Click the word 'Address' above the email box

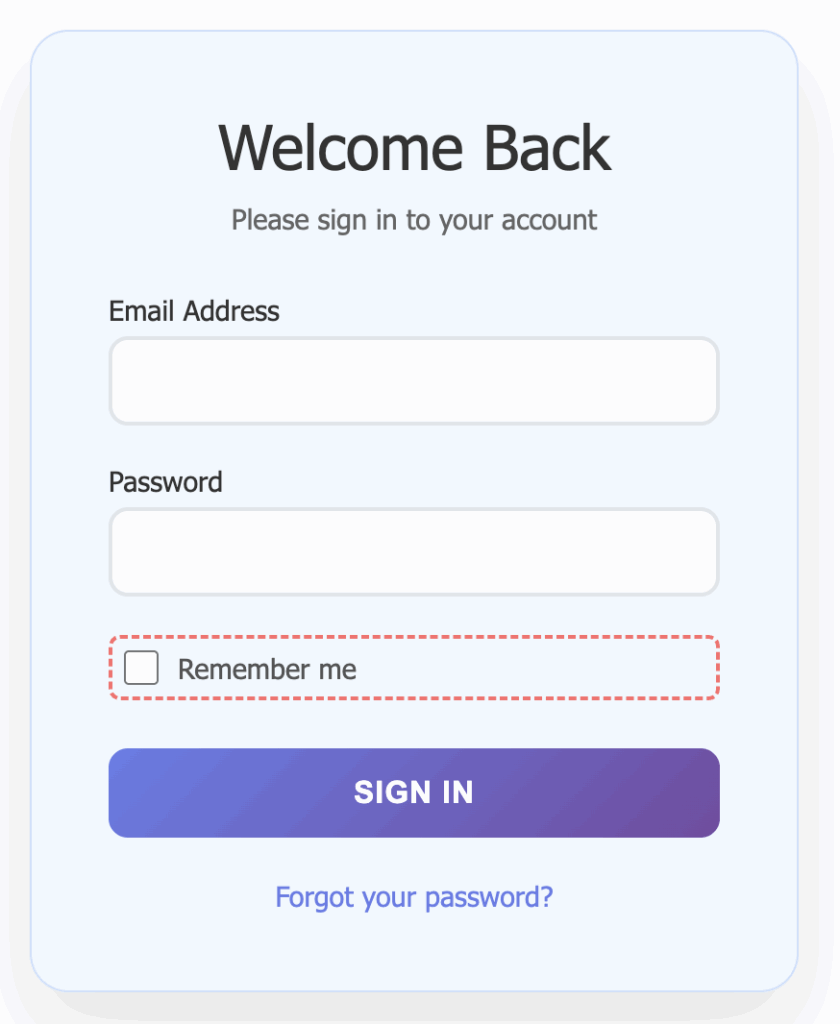(x=232, y=311)
